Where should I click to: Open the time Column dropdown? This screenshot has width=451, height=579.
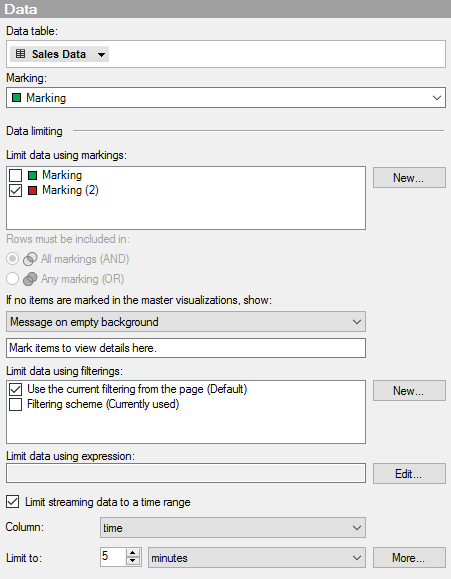[x=357, y=528]
